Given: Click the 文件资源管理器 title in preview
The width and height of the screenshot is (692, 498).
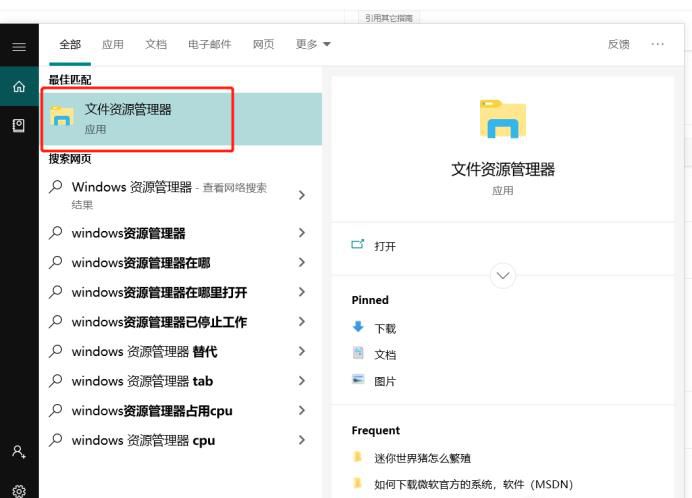Looking at the screenshot, I should pyautogui.click(x=503, y=169).
